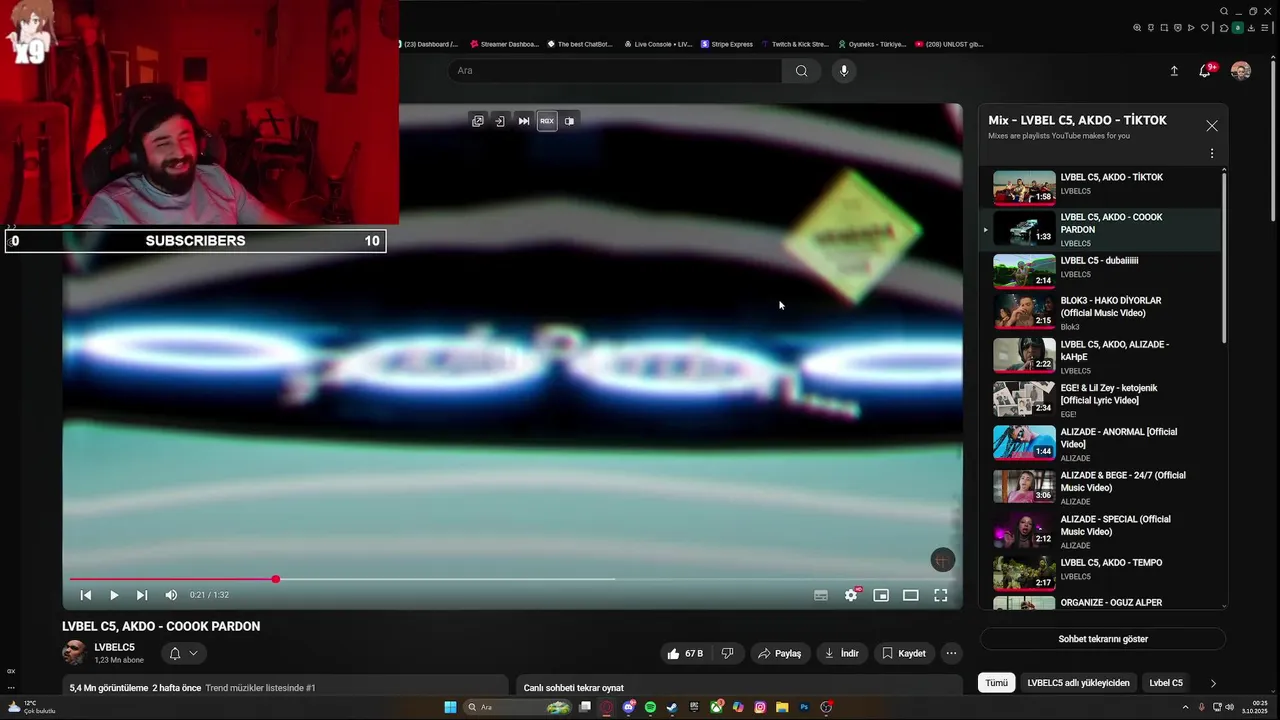The width and height of the screenshot is (1280, 720).
Task: Open Dashboard bookmark
Action: point(428,44)
